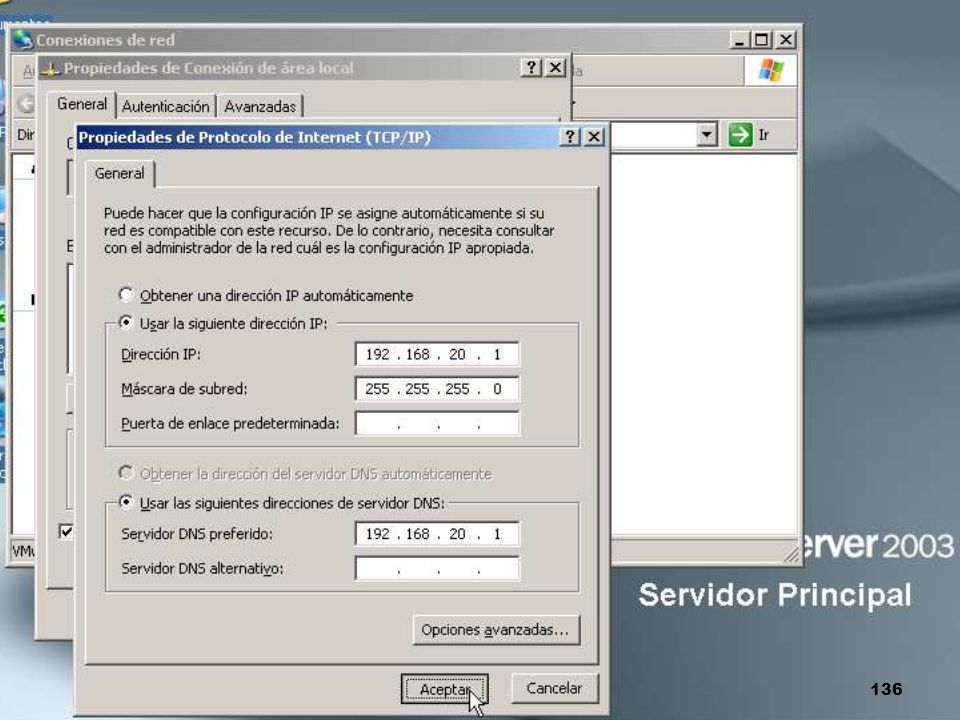Select General tab in Conexión de área local
This screenshot has height=720, width=960.
click(x=82, y=104)
